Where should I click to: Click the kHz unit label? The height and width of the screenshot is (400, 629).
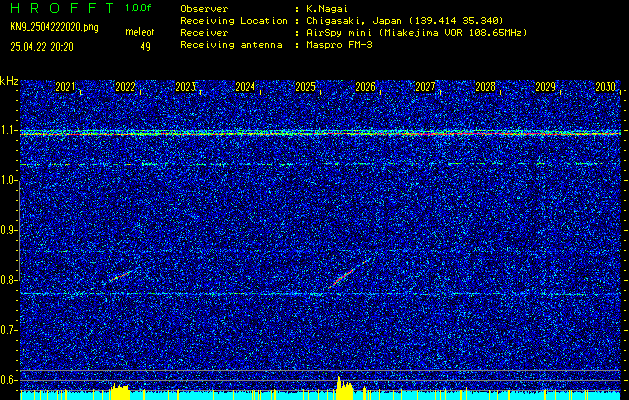tap(9, 81)
